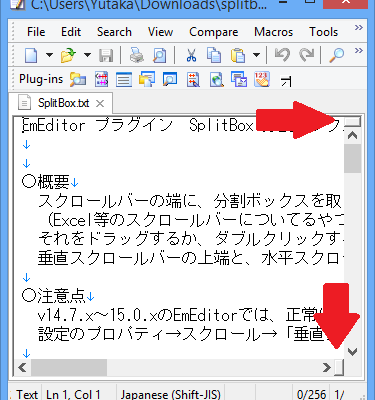Click the split box above the vertical scrollbar
Screen dimensions: 375x400
[353, 122]
